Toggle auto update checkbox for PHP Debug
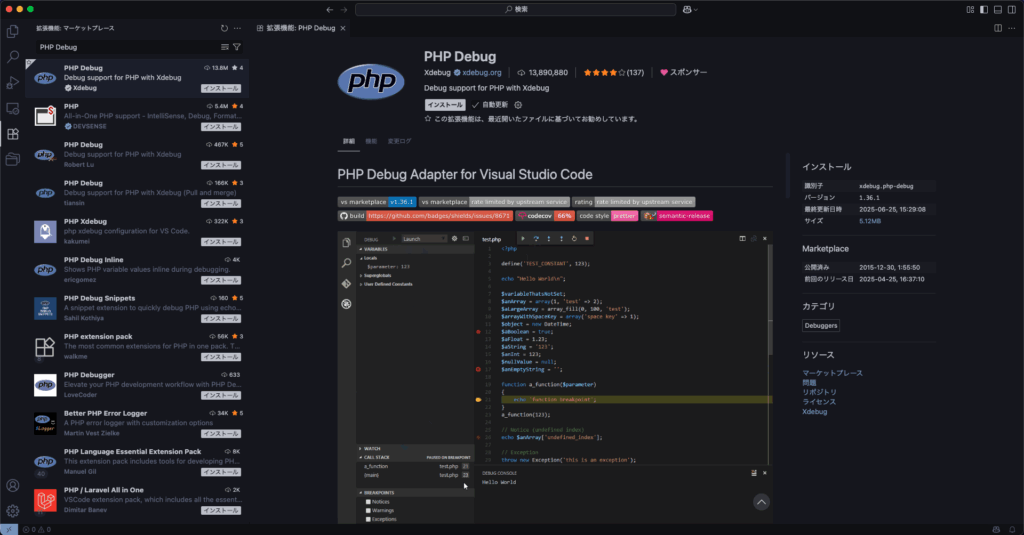Screen dimensions: 1024x535 tap(475, 105)
